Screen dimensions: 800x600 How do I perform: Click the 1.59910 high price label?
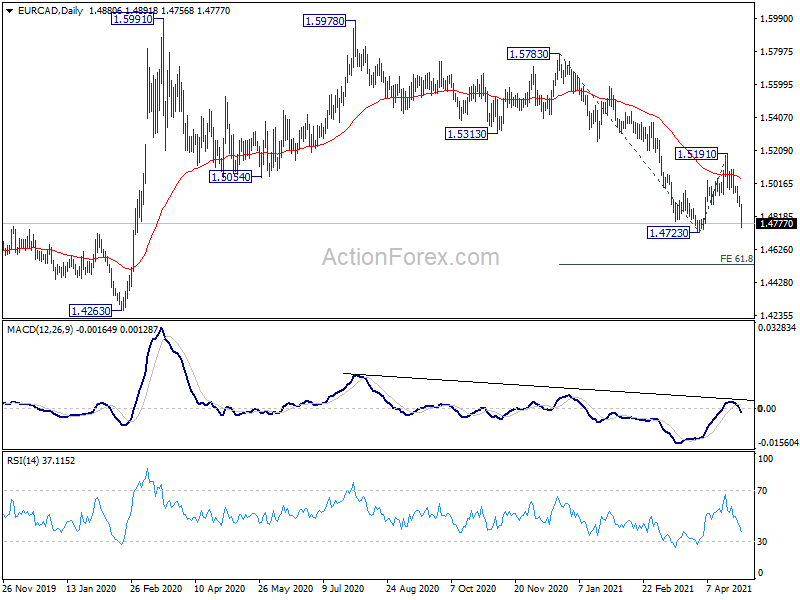[133, 19]
